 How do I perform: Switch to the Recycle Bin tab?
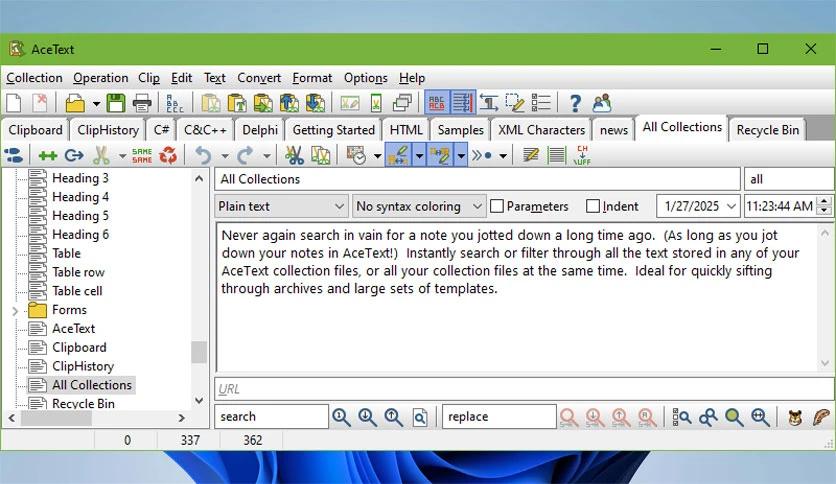click(x=768, y=130)
